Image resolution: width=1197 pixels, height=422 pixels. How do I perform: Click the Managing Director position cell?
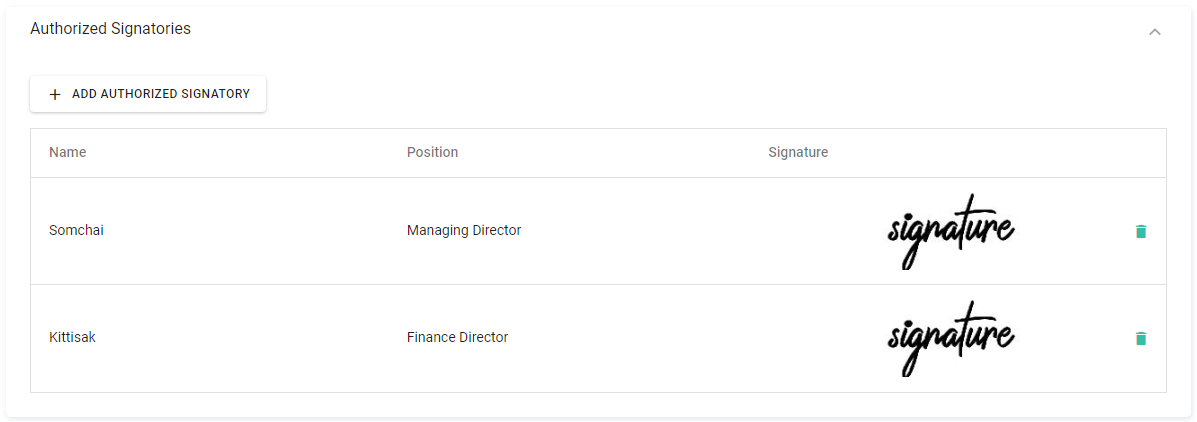tap(464, 230)
